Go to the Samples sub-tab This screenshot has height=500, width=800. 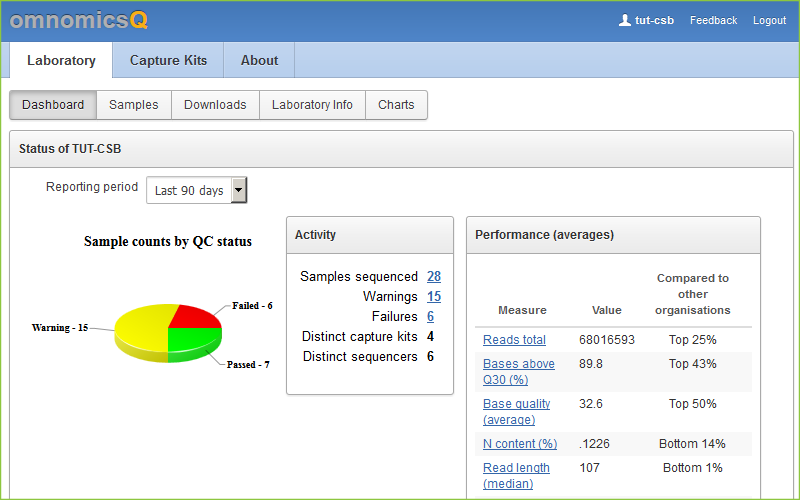coord(133,105)
